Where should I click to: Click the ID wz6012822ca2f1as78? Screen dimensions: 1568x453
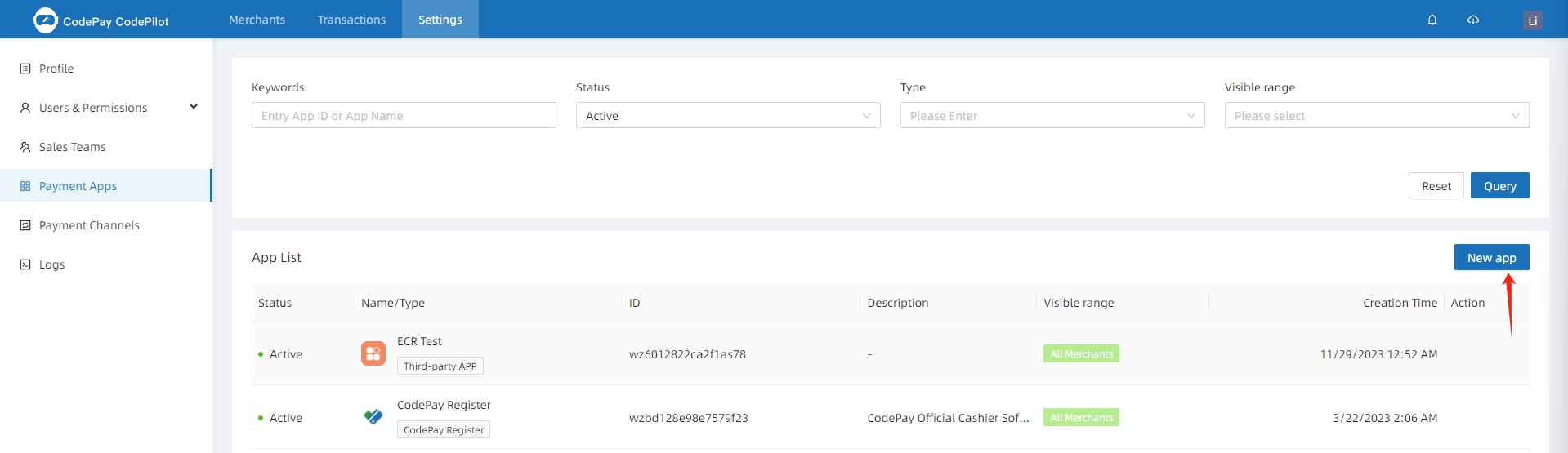687,354
